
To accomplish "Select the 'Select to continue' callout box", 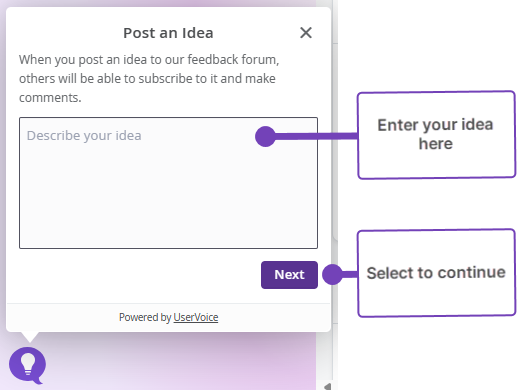I will pyautogui.click(x=436, y=273).
